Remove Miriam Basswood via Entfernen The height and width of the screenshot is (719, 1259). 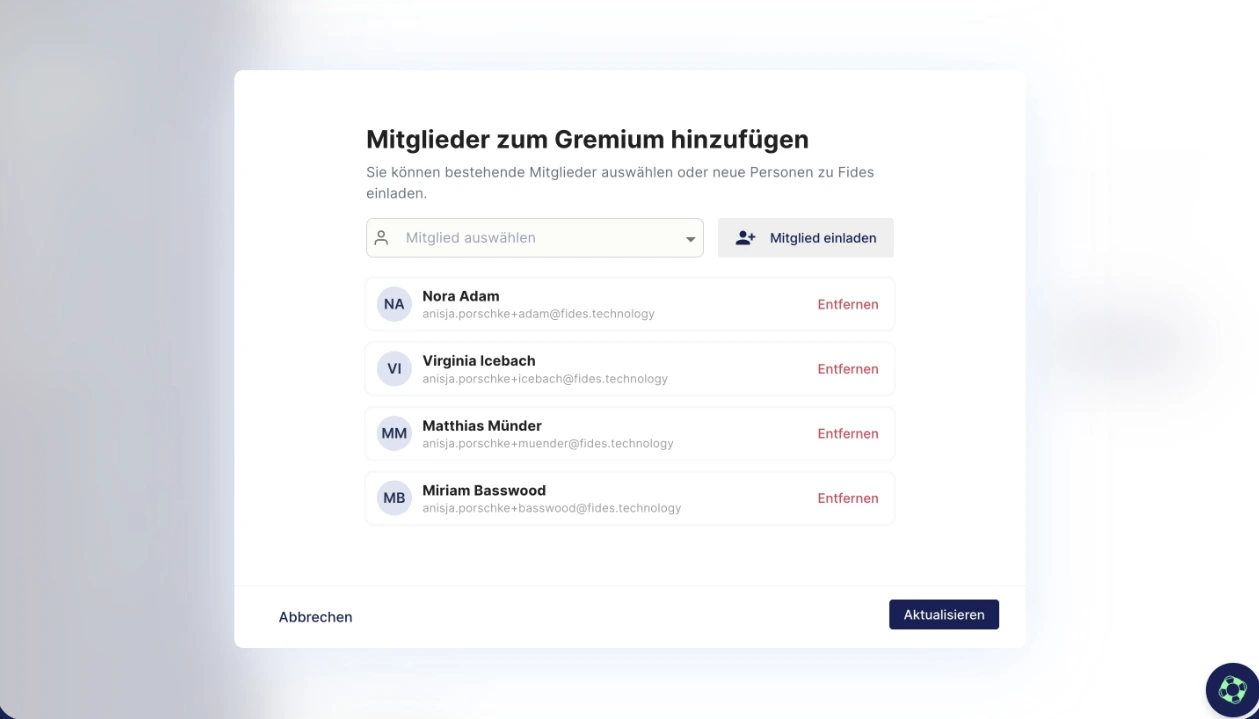pyautogui.click(x=847, y=498)
